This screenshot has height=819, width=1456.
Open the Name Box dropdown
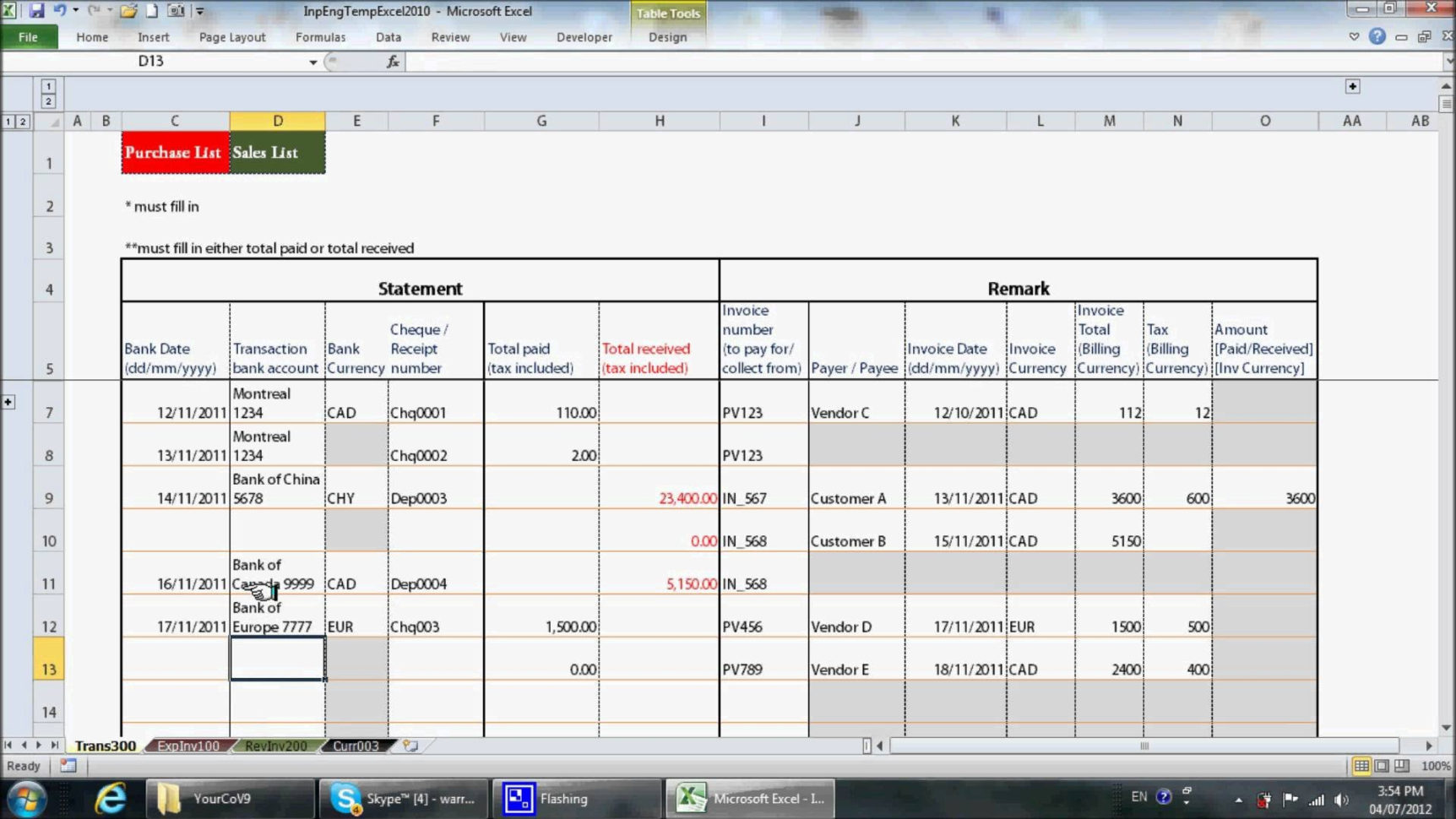click(x=312, y=62)
